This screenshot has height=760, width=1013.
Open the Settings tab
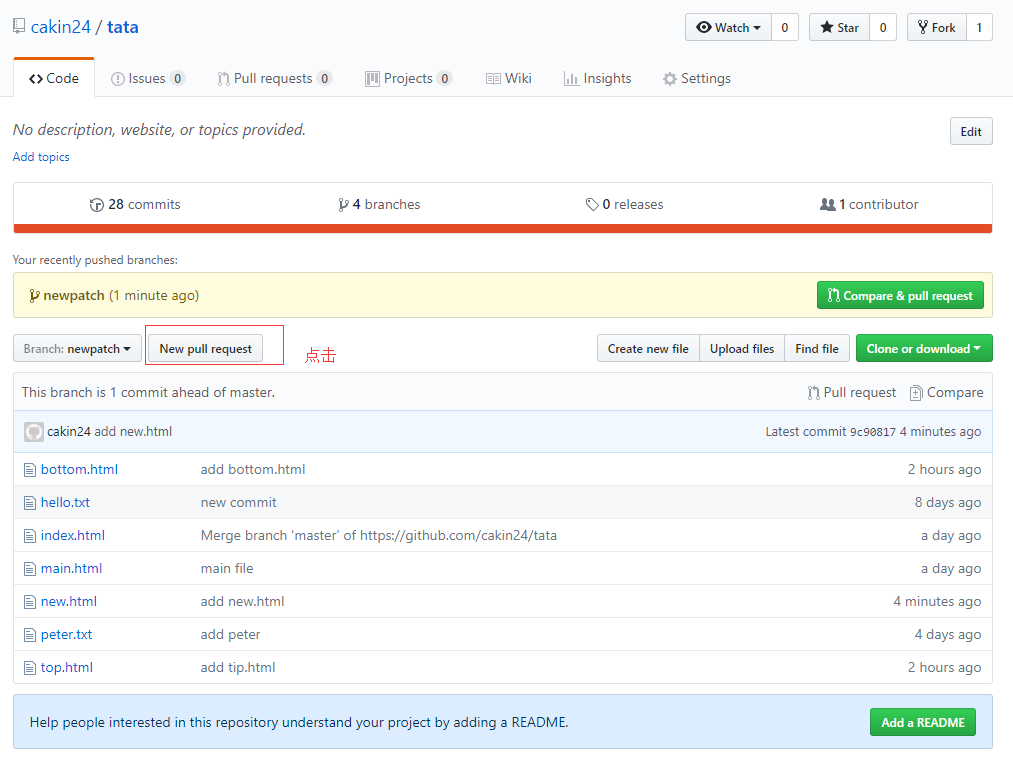pyautogui.click(x=696, y=78)
